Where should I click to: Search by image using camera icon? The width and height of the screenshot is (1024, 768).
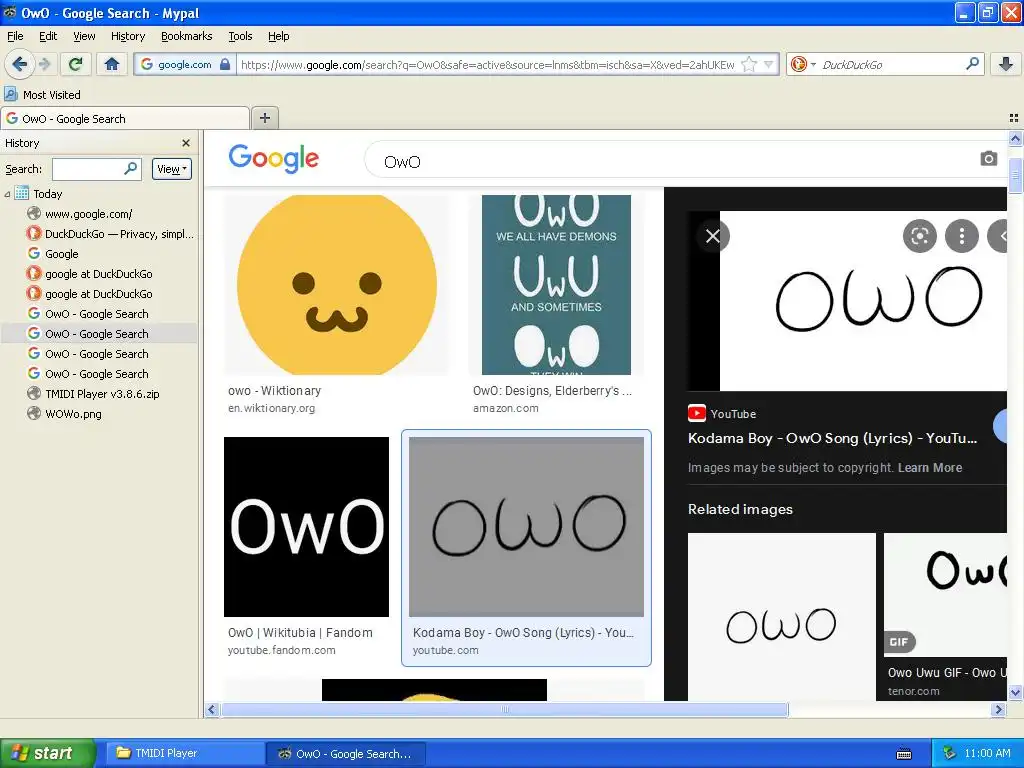[x=989, y=159]
